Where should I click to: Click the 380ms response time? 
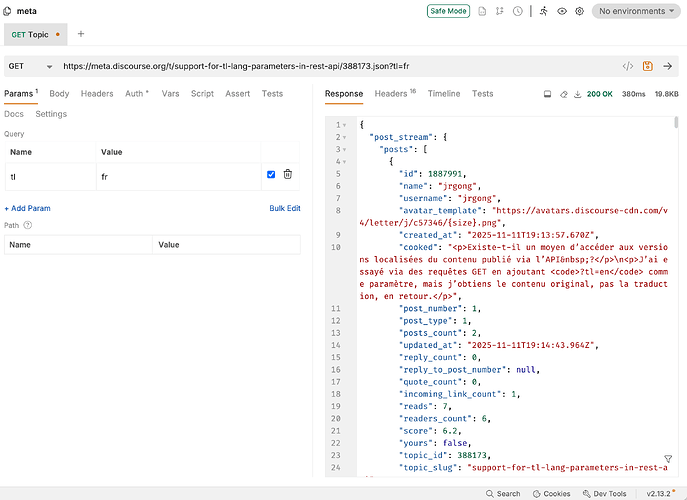coord(633,94)
